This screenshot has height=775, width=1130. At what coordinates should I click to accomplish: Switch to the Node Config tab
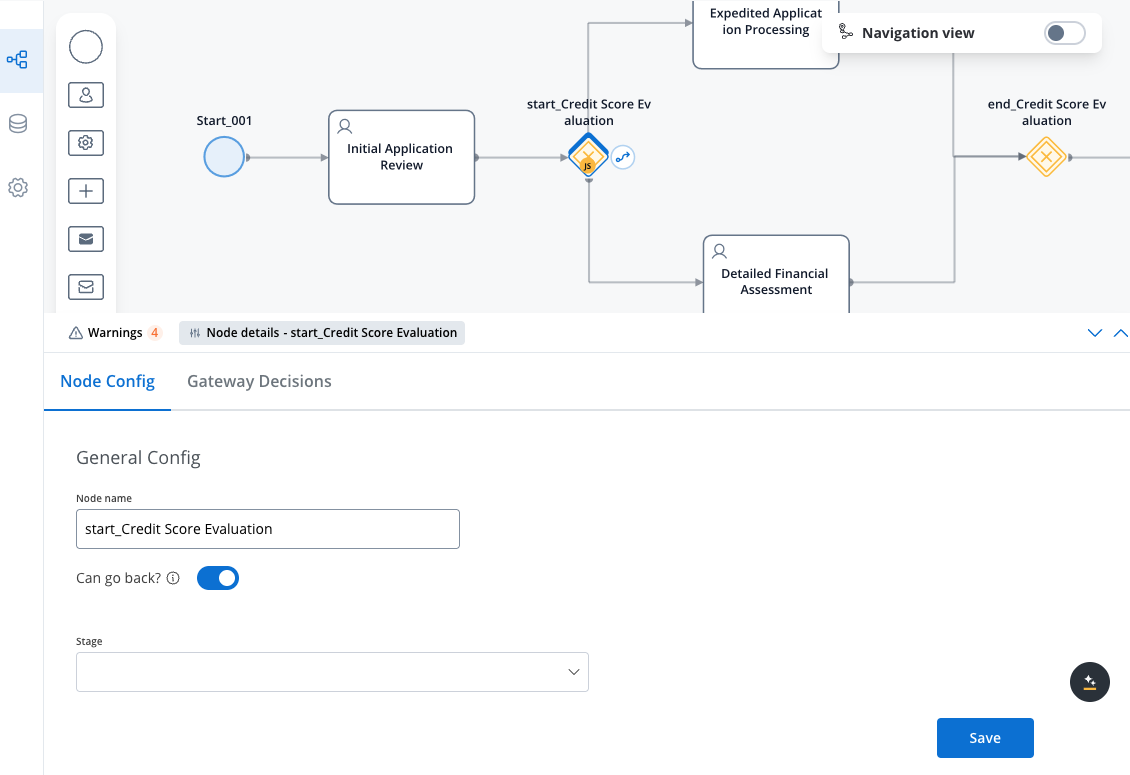click(x=107, y=381)
